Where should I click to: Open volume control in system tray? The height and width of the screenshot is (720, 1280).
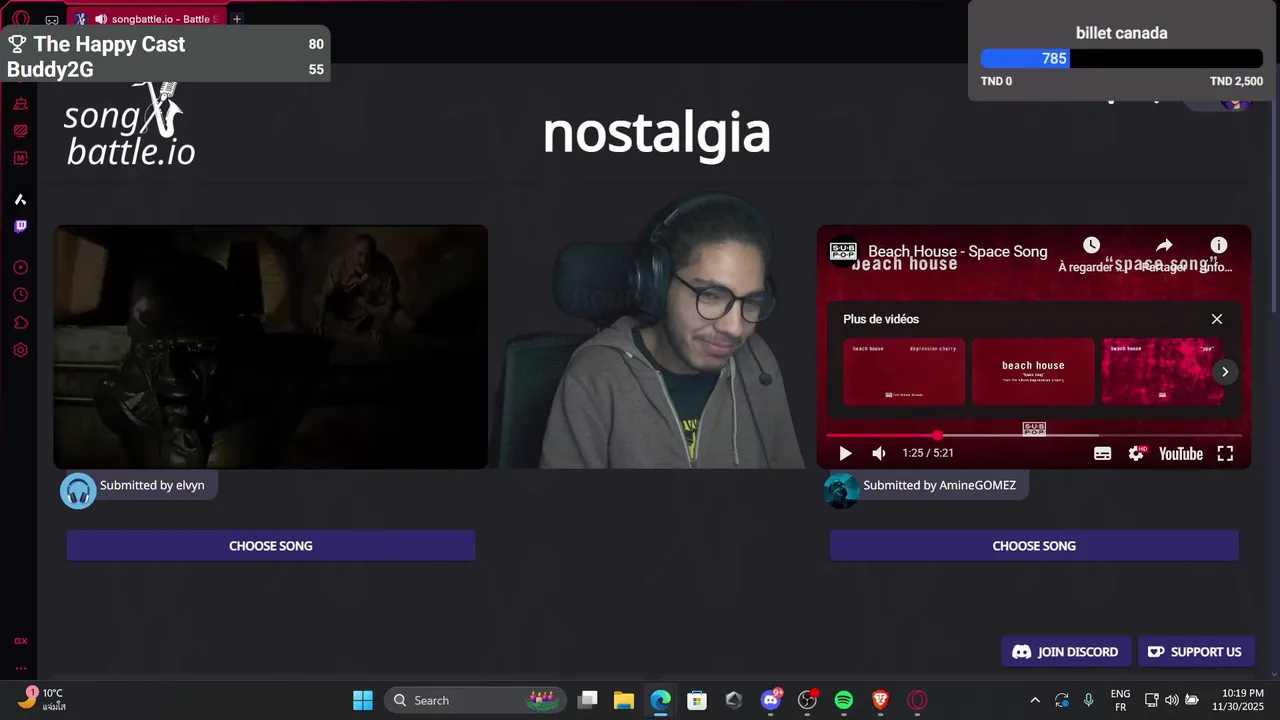[x=1171, y=700]
